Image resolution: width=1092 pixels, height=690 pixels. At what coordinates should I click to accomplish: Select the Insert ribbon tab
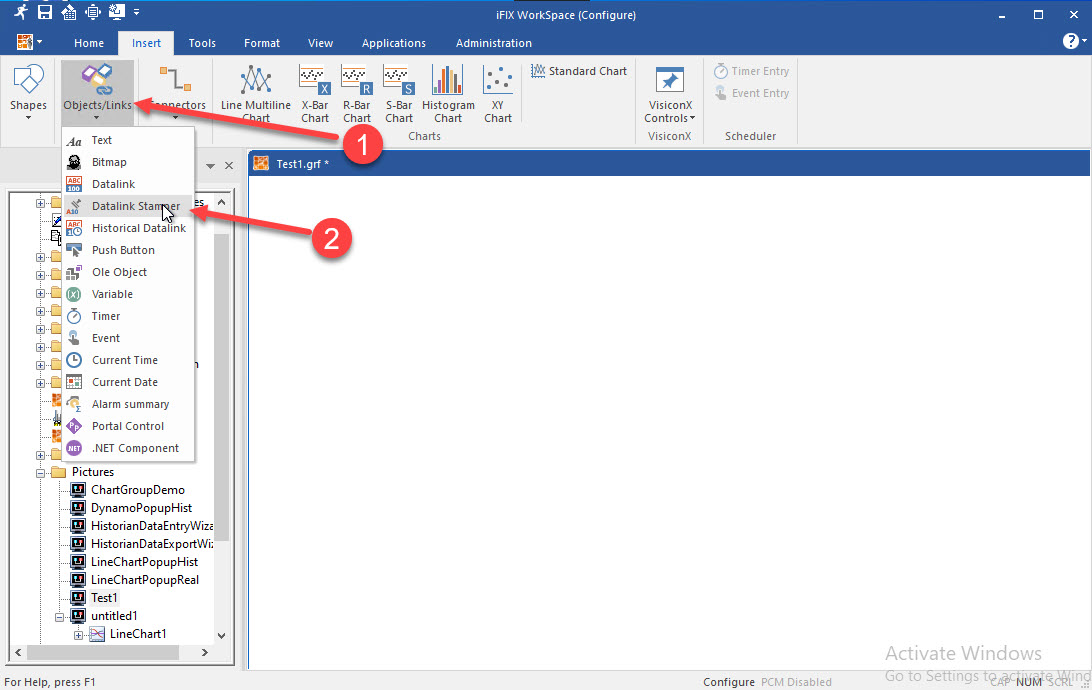(x=146, y=43)
